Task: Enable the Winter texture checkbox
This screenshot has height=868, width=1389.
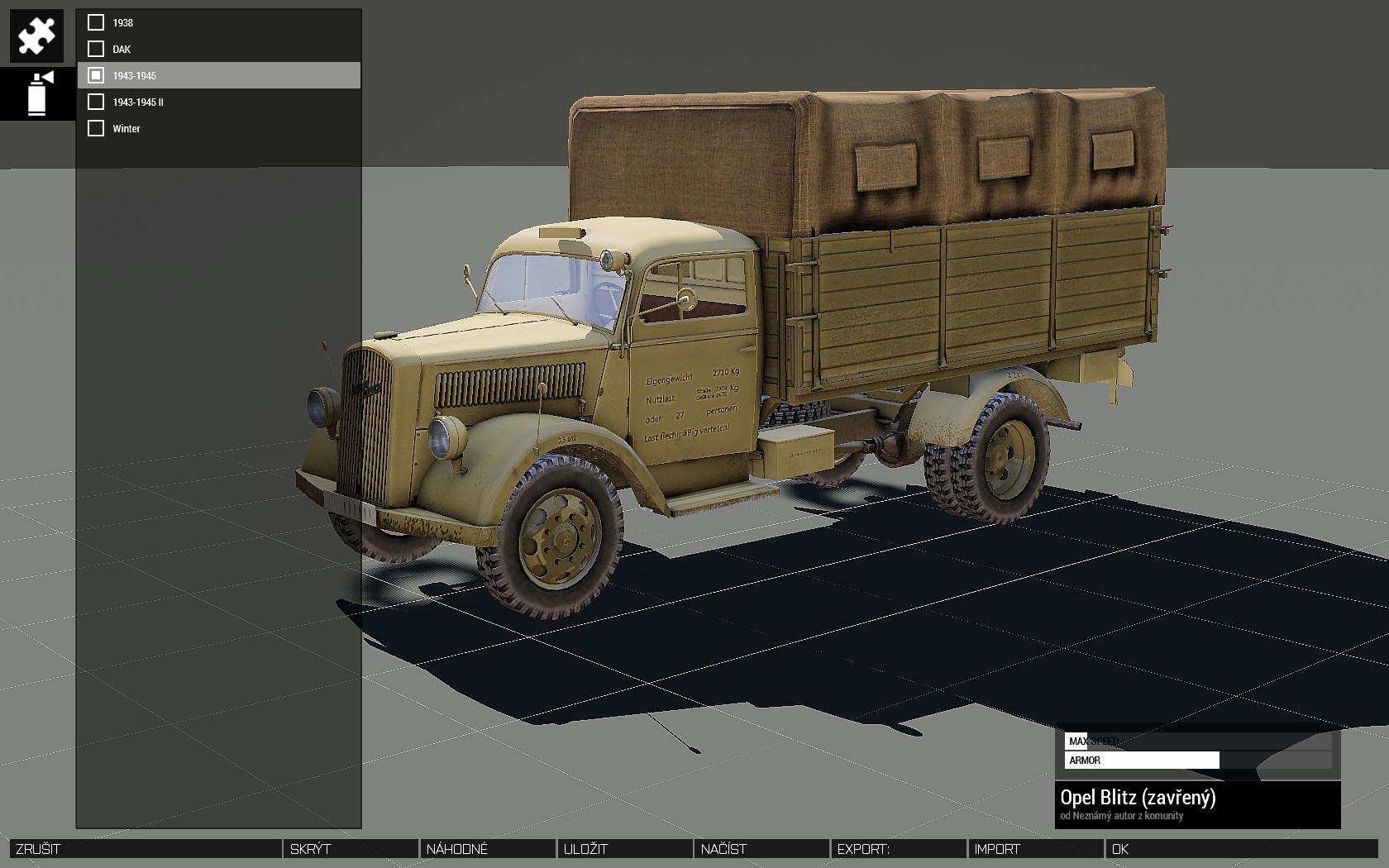Action: coord(96,128)
